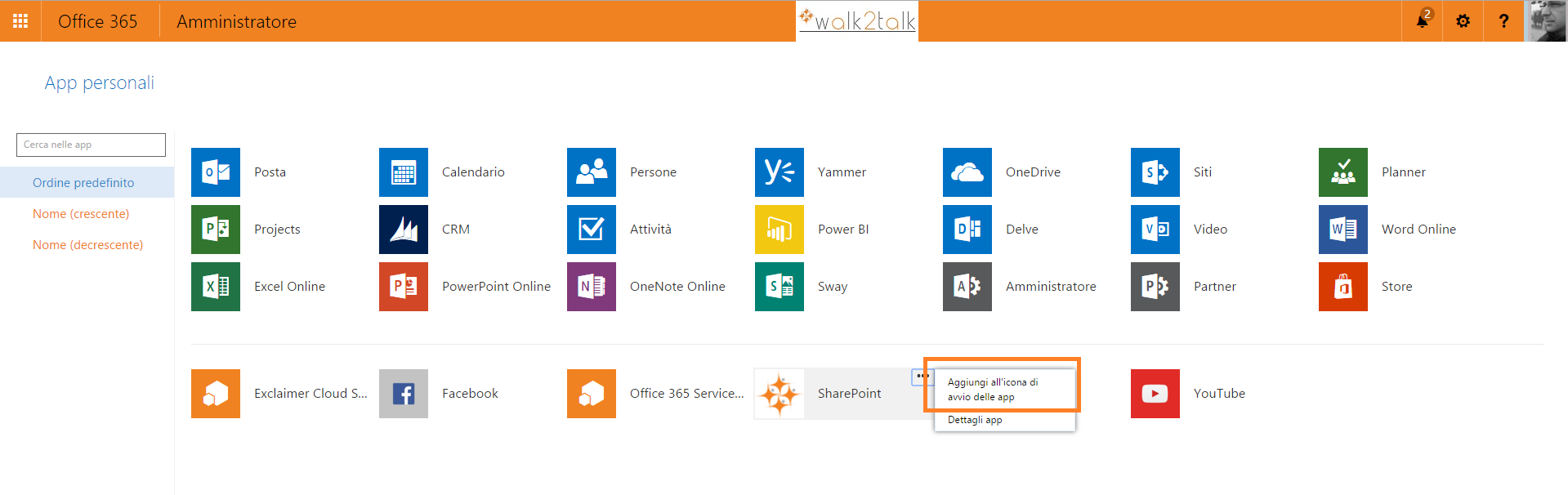Image resolution: width=1568 pixels, height=495 pixels.
Task: Open the OneDrive cloud icon
Action: [x=967, y=172]
